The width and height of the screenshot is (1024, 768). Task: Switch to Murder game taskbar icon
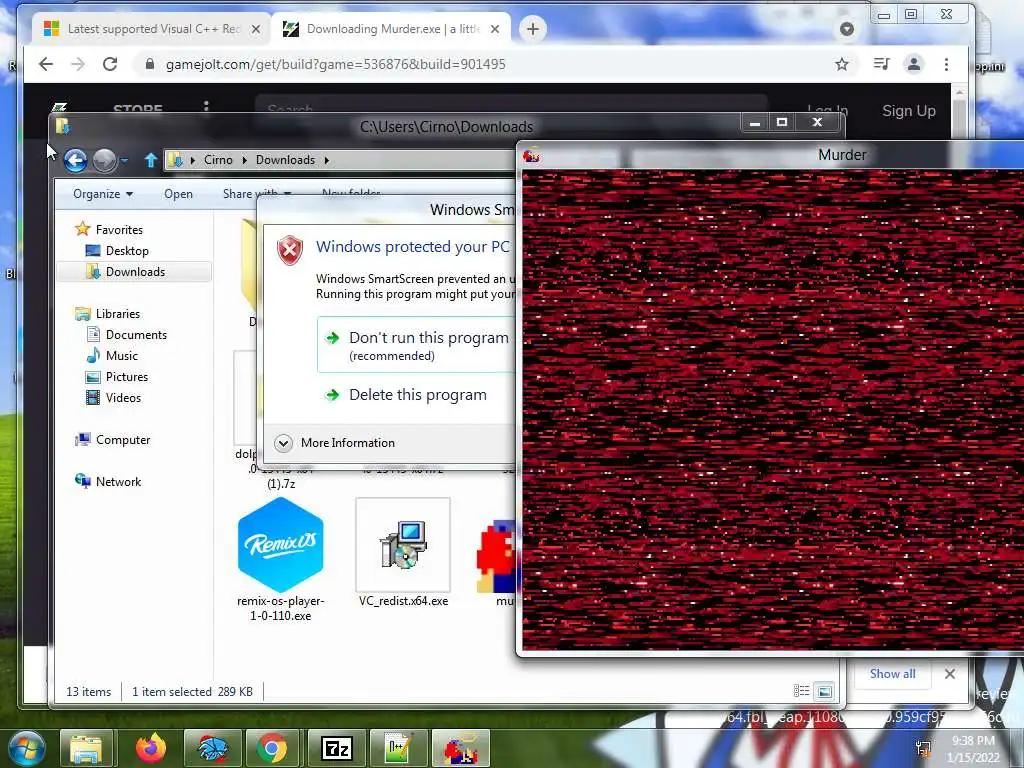tap(461, 748)
